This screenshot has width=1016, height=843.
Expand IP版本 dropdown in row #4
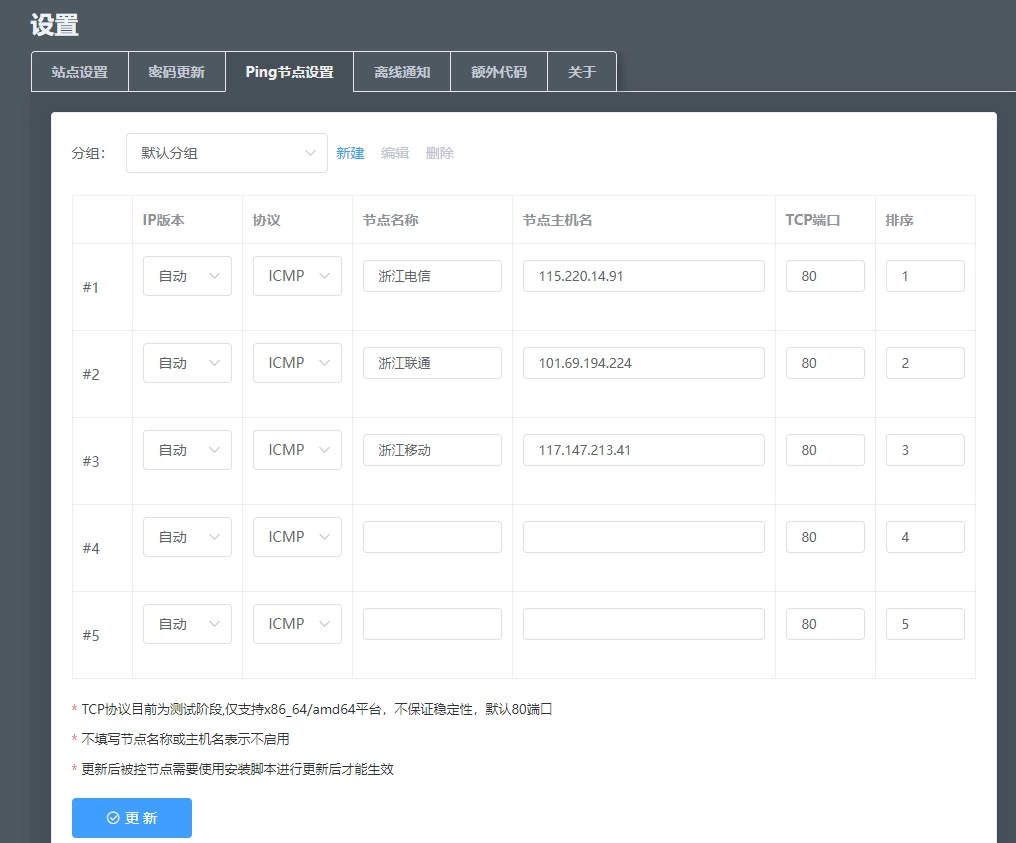pyautogui.click(x=187, y=537)
